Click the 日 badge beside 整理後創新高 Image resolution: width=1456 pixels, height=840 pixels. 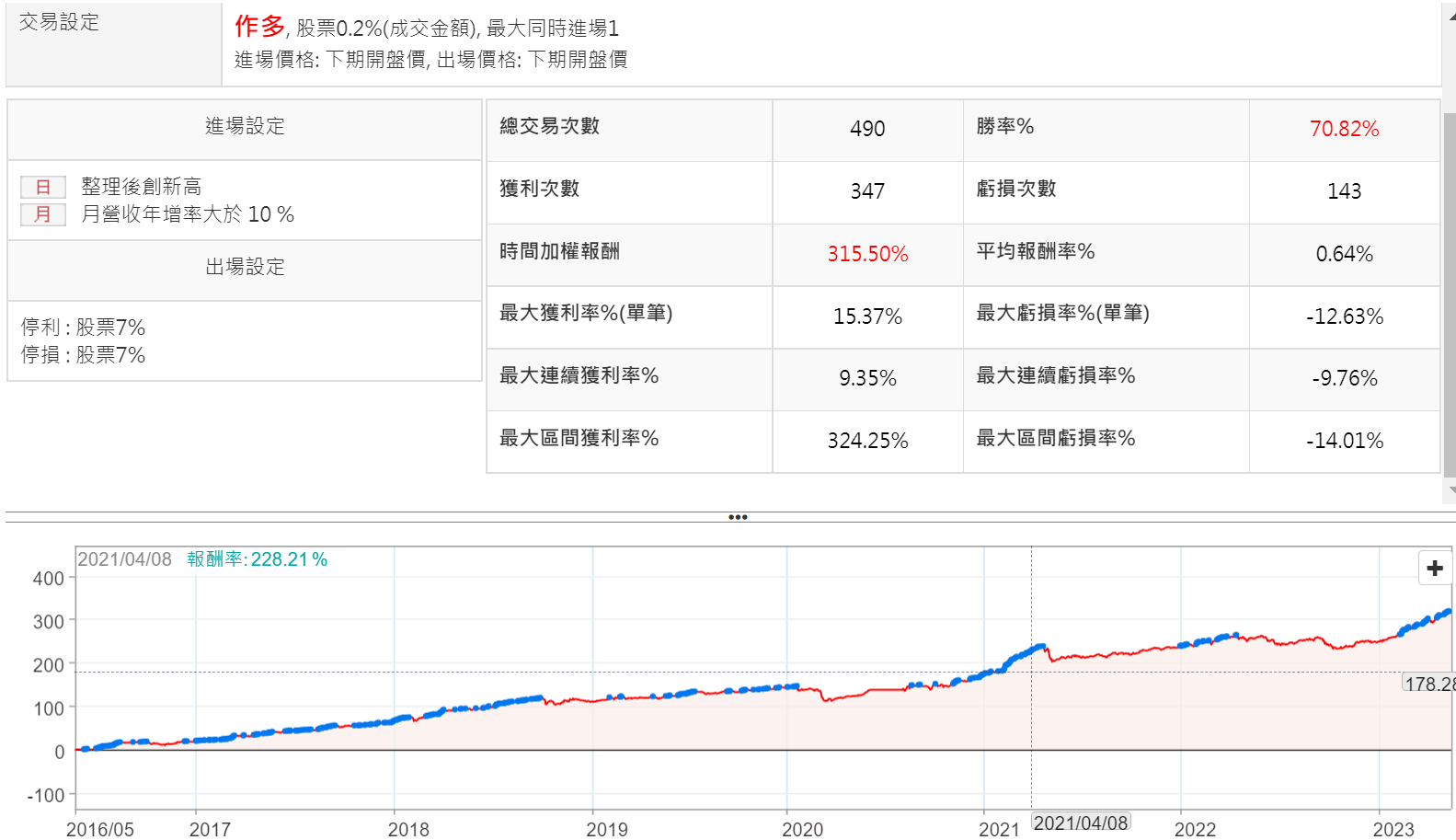point(43,188)
